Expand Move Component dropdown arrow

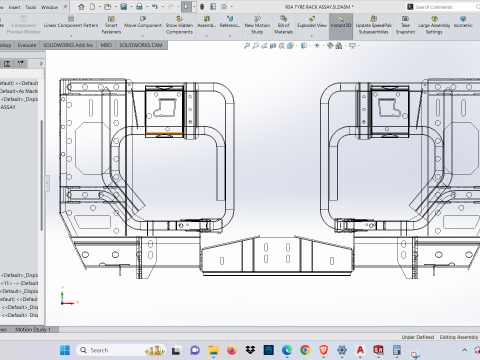coord(143,35)
